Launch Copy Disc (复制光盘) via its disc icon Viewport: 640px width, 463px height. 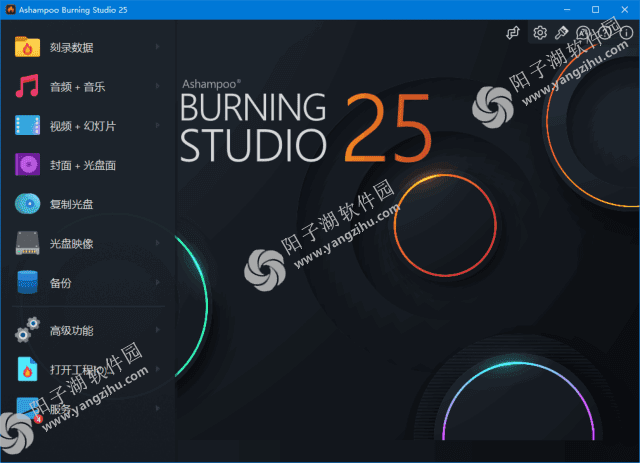click(27, 203)
